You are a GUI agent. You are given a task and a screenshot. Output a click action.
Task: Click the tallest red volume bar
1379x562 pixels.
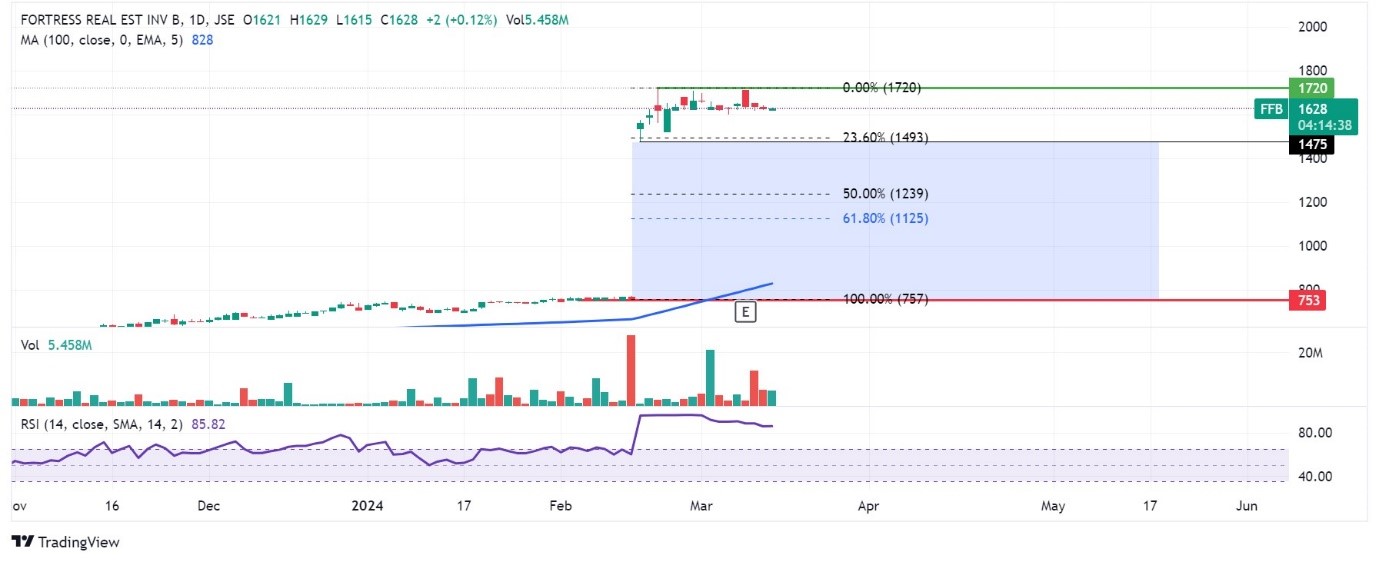[x=631, y=370]
